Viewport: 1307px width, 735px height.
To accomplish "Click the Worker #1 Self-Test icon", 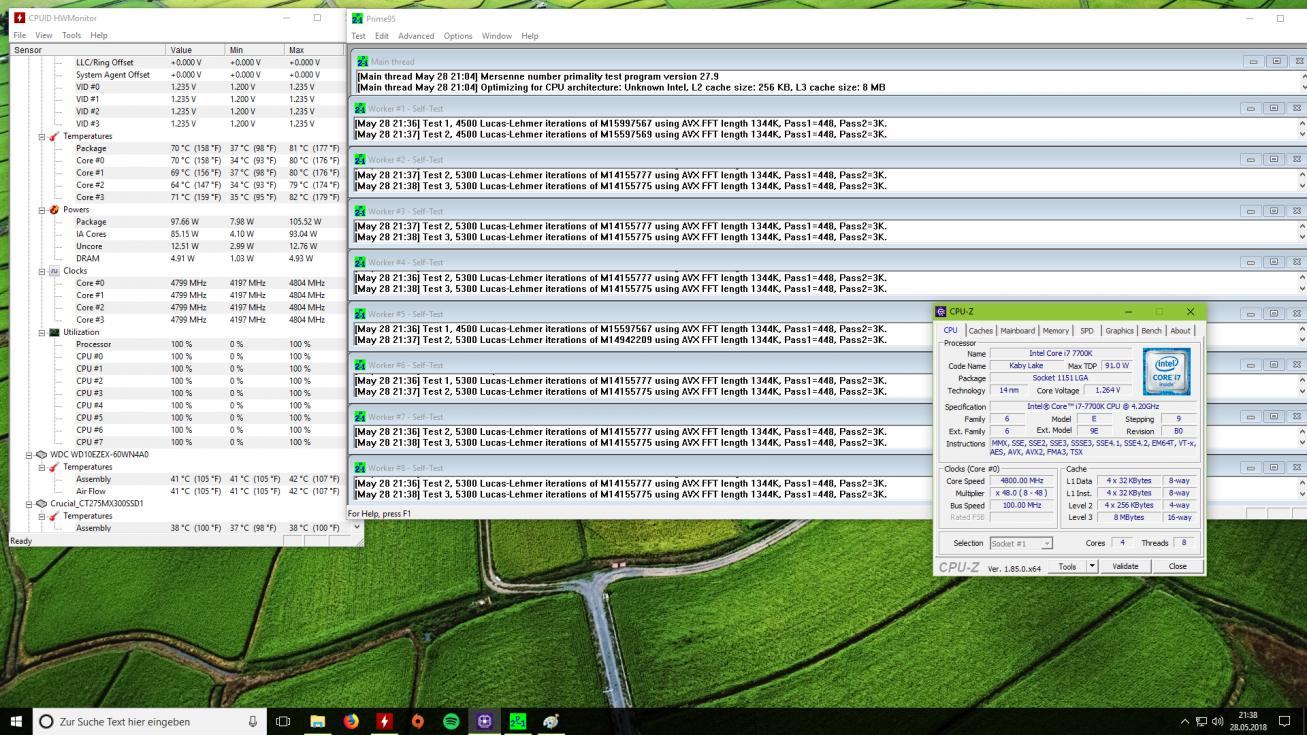I will coord(360,108).
